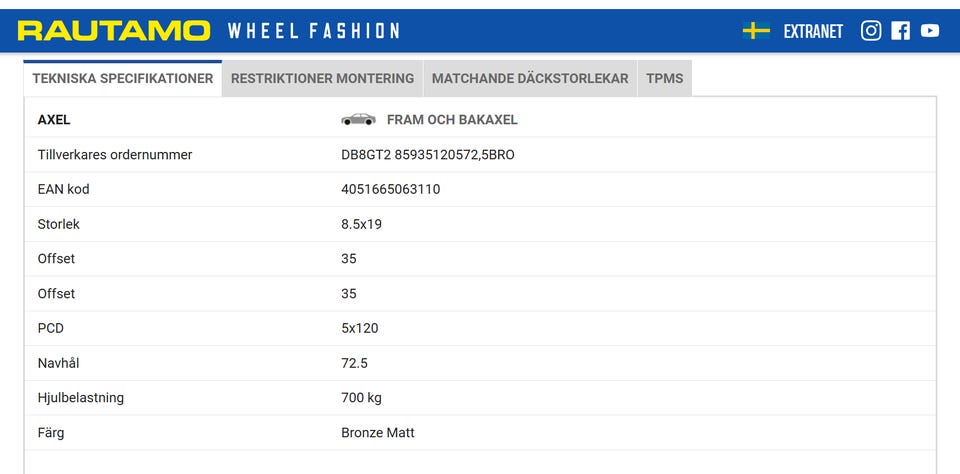Switch to the TPMS tab
Image resolution: width=960 pixels, height=474 pixels.
click(664, 78)
